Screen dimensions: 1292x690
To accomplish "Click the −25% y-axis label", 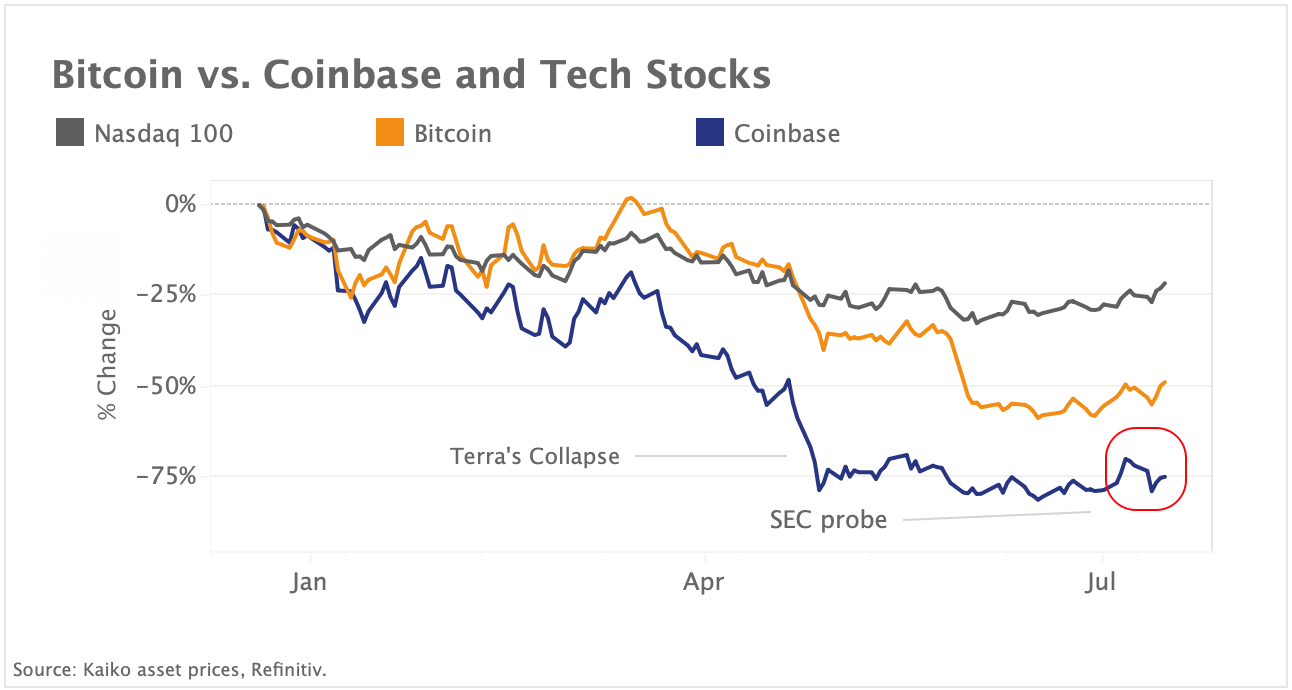I will point(168,295).
